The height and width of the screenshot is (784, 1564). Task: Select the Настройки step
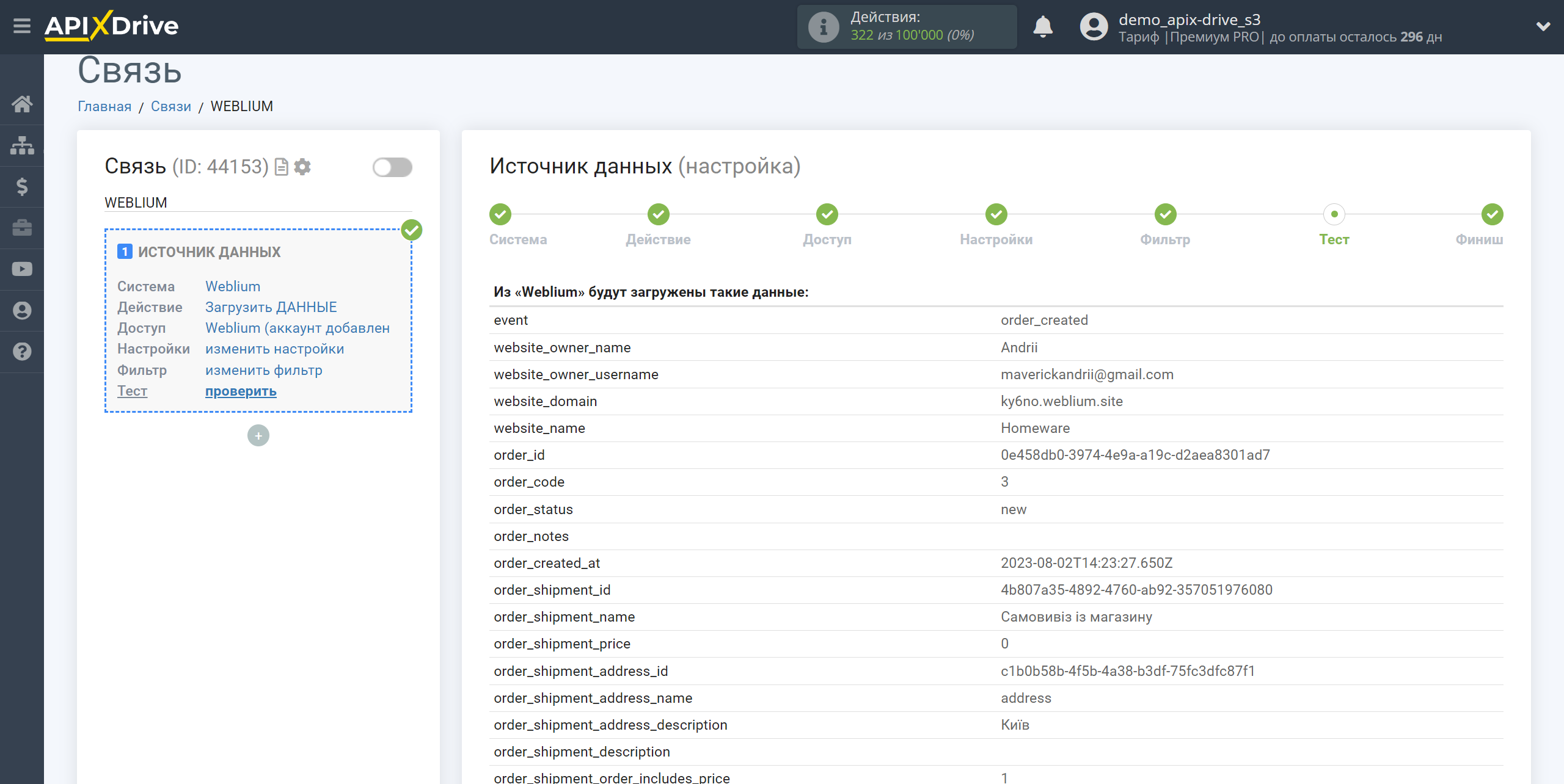pyautogui.click(x=996, y=239)
